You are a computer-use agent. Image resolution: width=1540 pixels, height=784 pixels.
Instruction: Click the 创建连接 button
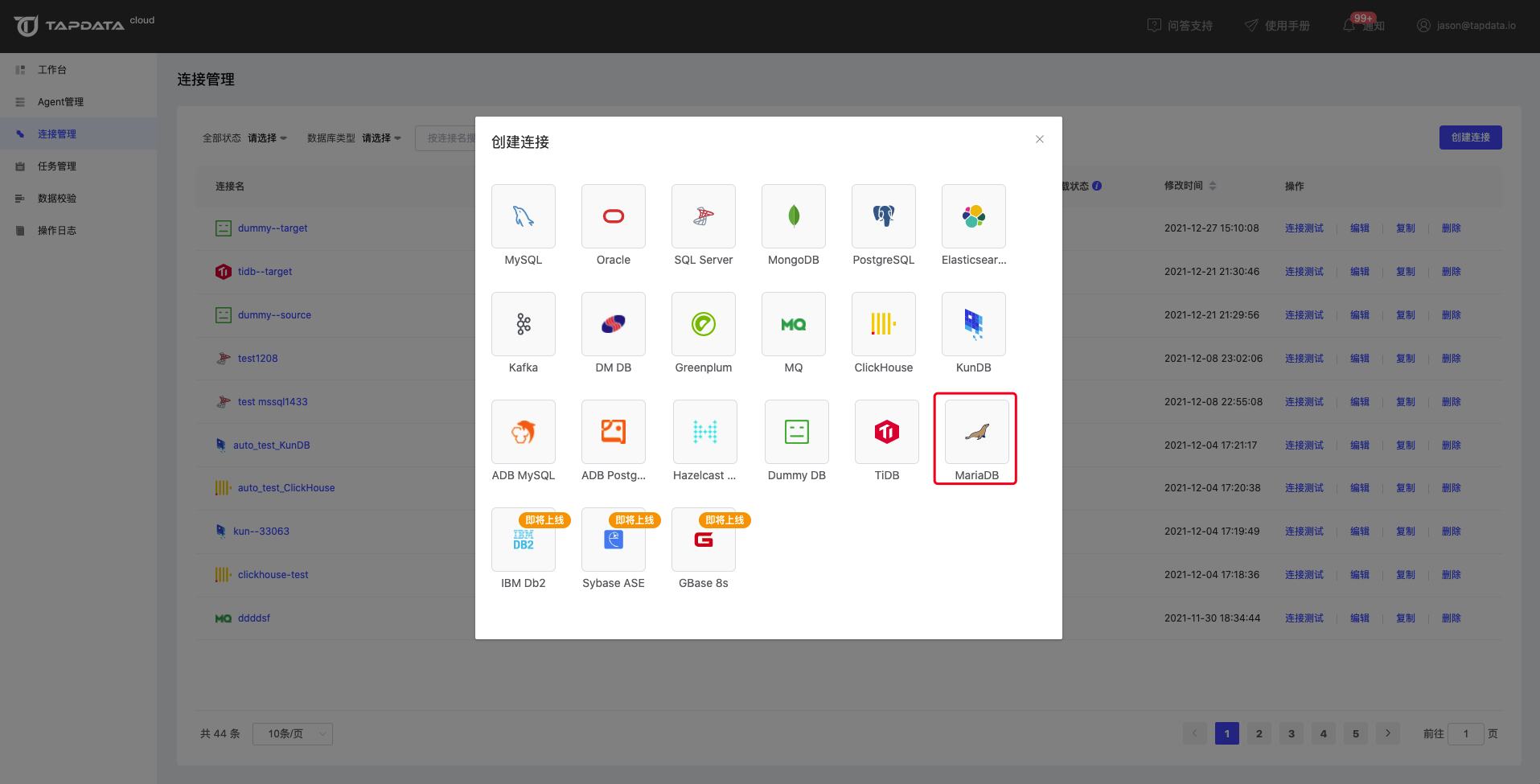click(1471, 138)
